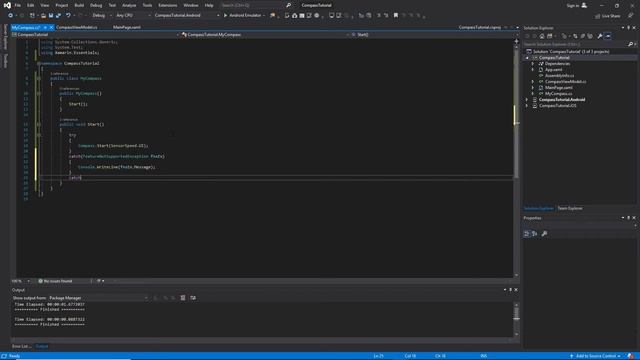Toggle Preview Selected Items in Solution Explorer
640x360 pixels.
pos(608,36)
